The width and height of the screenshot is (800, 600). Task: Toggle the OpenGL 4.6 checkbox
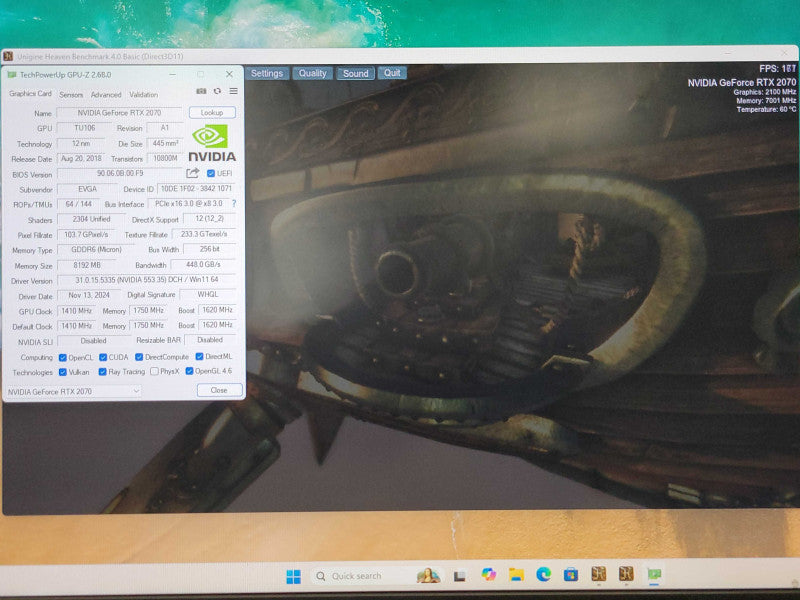189,371
